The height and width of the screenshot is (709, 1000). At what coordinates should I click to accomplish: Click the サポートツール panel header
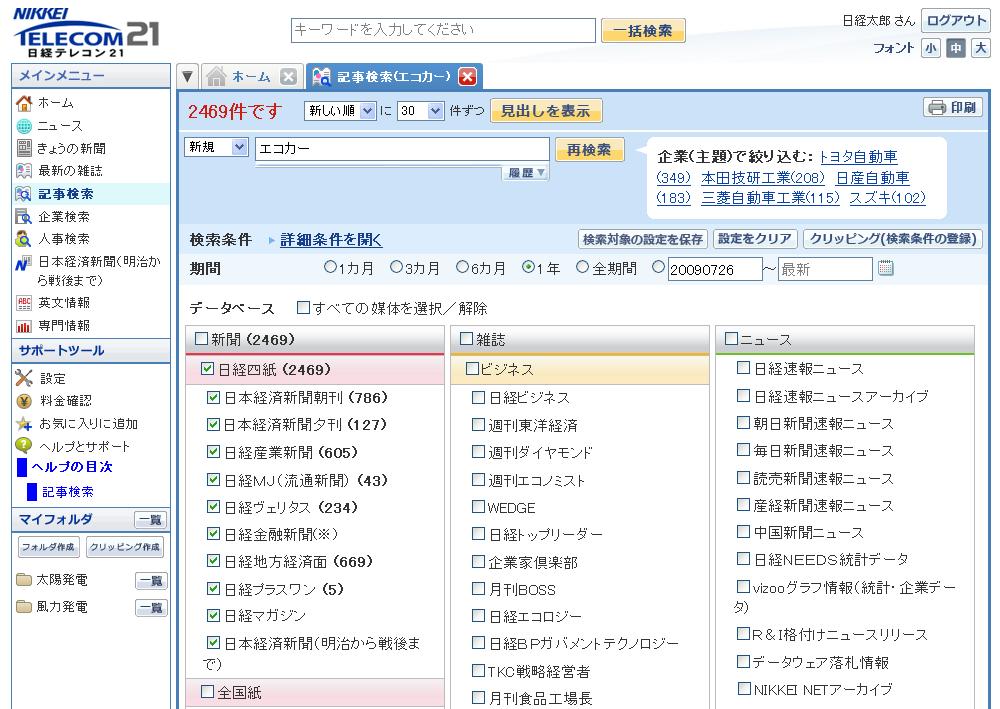coord(91,350)
